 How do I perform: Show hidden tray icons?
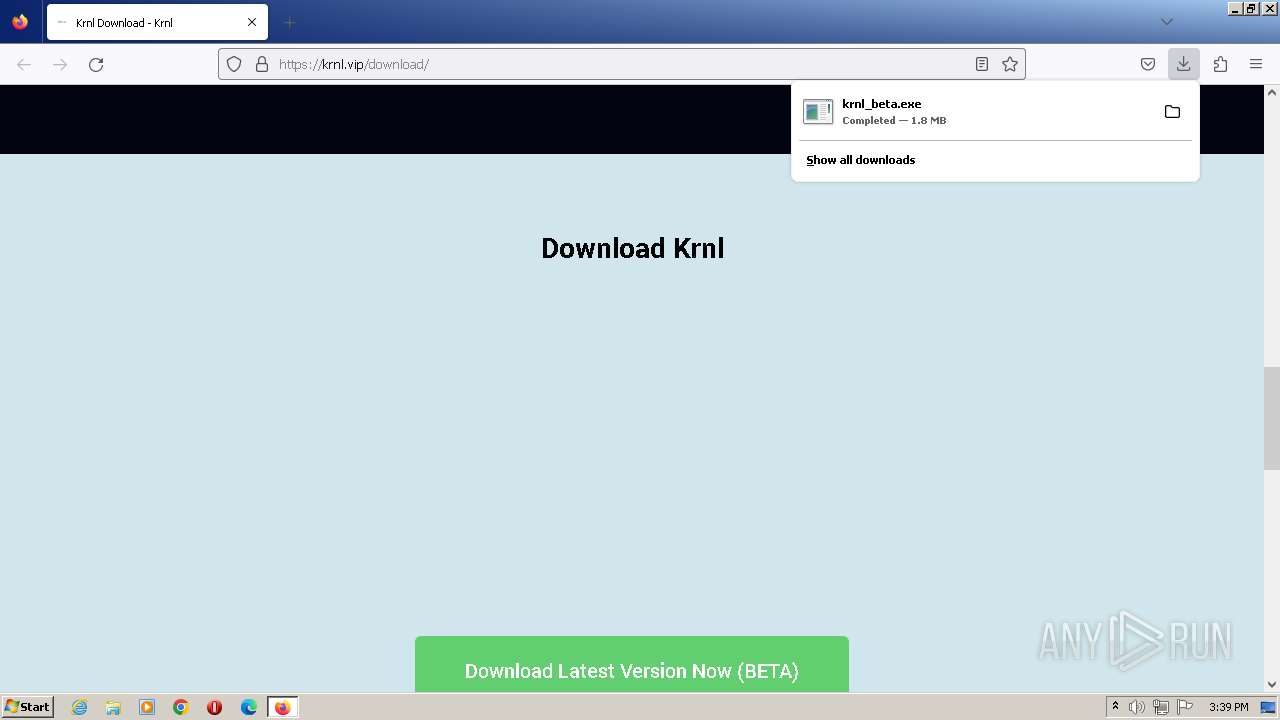(1115, 707)
